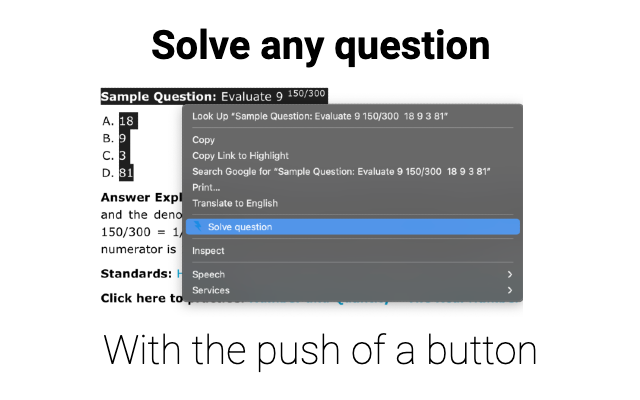
Task: Select answer option B, 9
Action: 121,139
